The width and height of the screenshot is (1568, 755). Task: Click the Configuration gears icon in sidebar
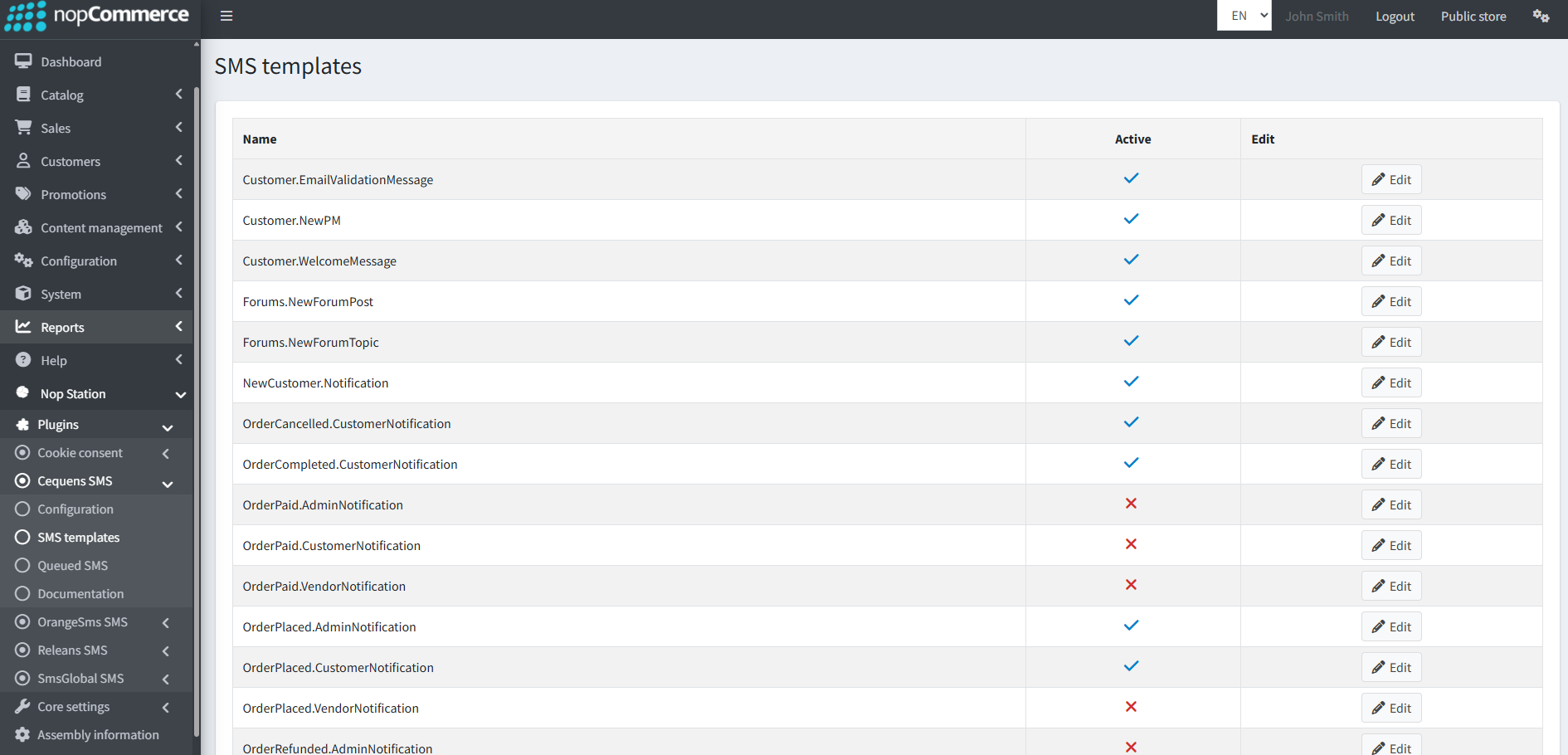23,261
